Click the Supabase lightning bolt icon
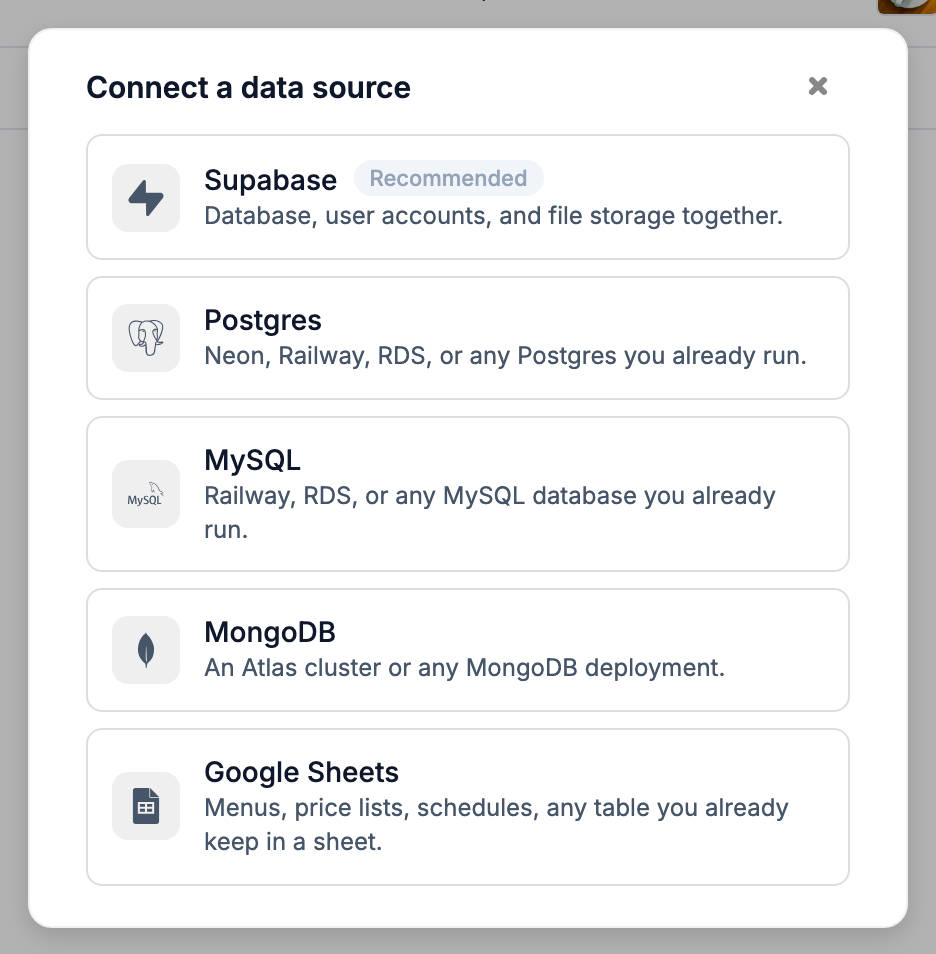This screenshot has height=954, width=936. [146, 198]
